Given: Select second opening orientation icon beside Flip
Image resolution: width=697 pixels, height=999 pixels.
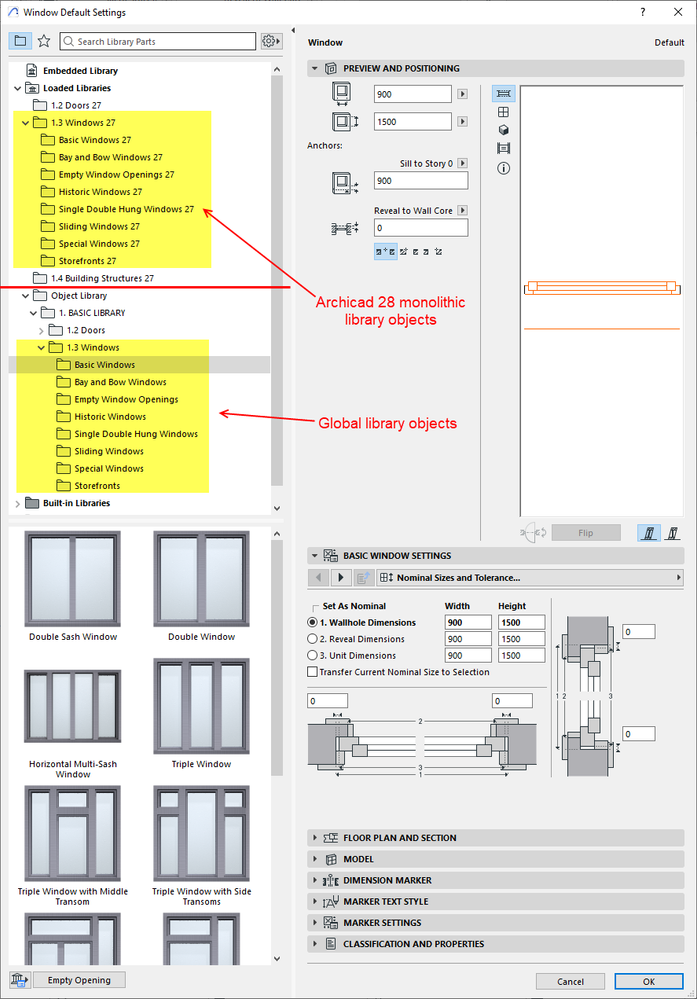Looking at the screenshot, I should pos(673,533).
